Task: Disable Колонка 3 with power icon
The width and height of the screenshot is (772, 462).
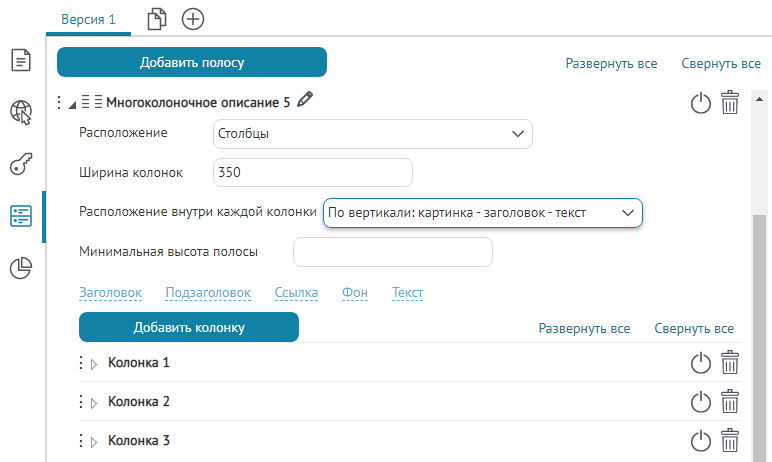Action: [x=701, y=441]
